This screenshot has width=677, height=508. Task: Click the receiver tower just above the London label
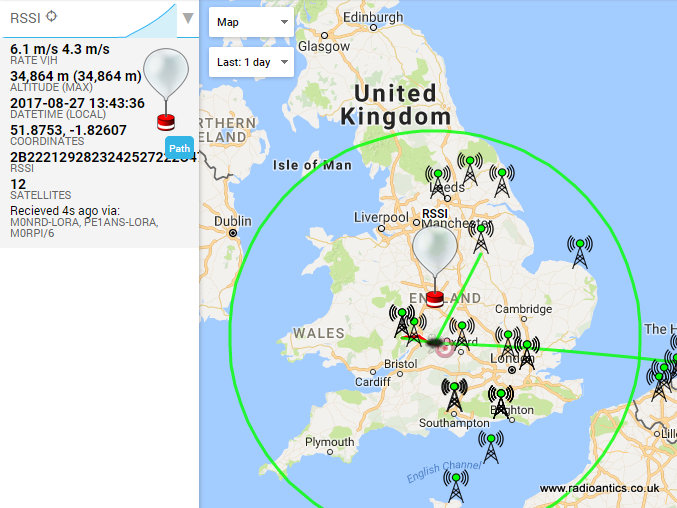527,353
